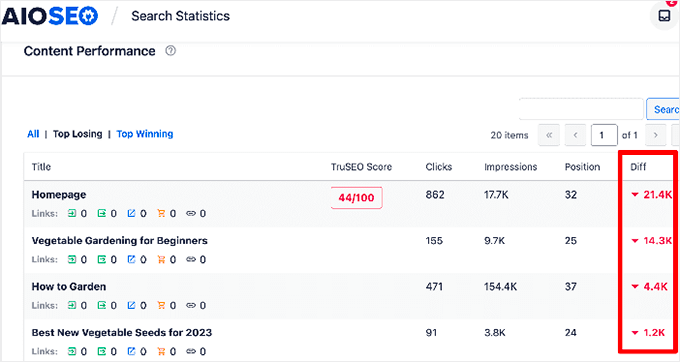Click the Homepage affiliate links cart icon

[161, 213]
